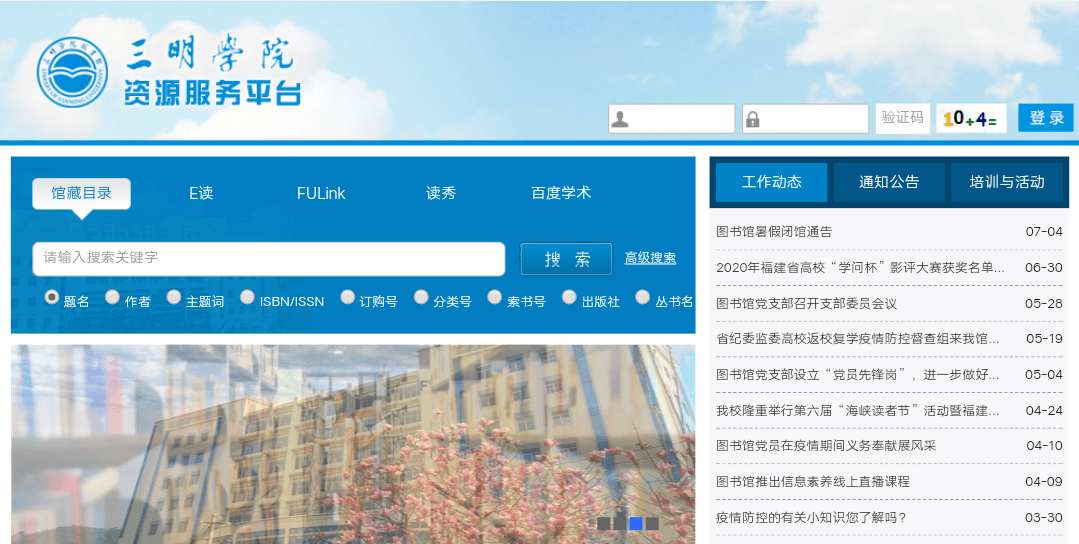Select the 丛书名 radio button
Screen dimensions: 1079x544
pos(643,297)
